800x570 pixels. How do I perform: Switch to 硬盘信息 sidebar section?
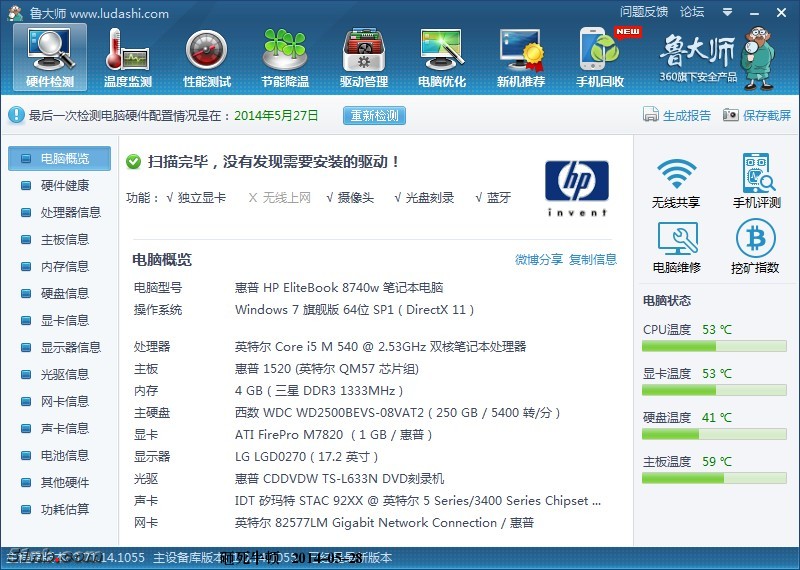tap(64, 294)
